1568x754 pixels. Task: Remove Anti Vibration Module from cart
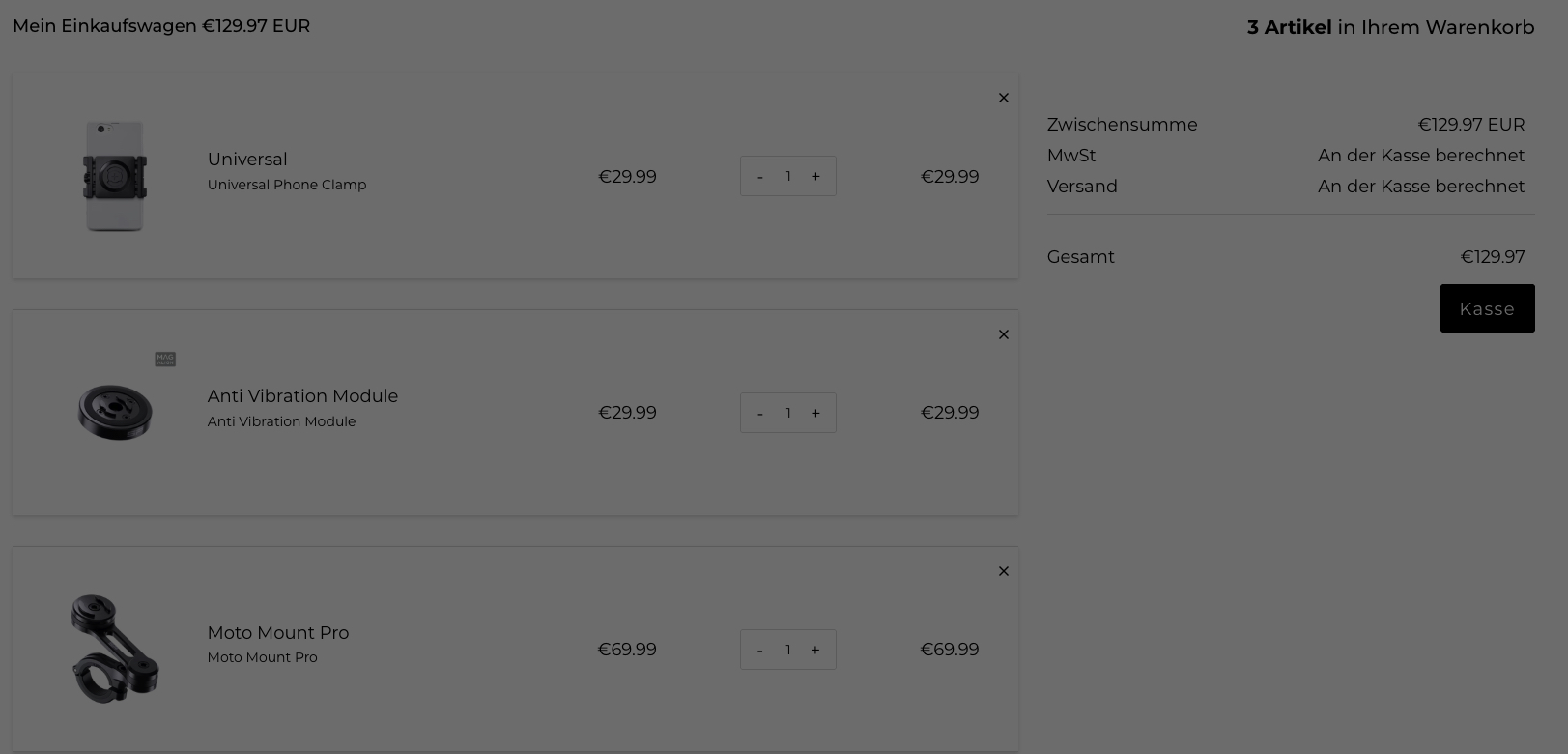point(1003,334)
